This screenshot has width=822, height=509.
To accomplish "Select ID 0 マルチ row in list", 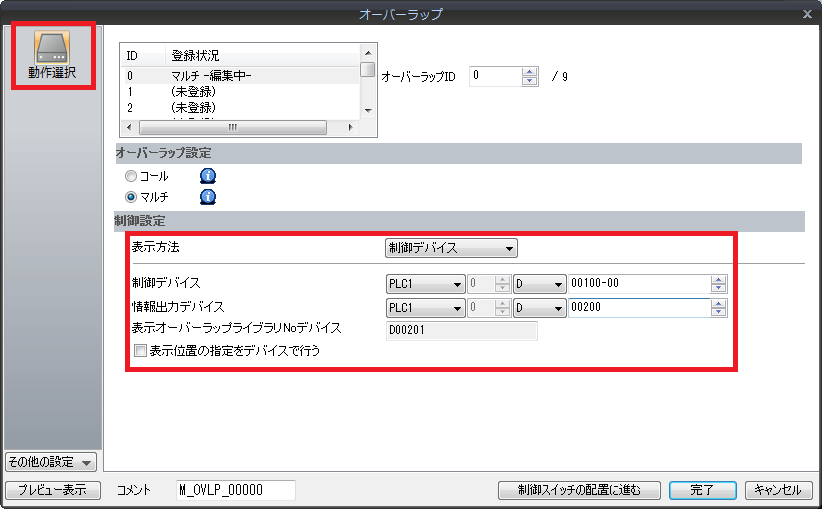I will coord(238,75).
